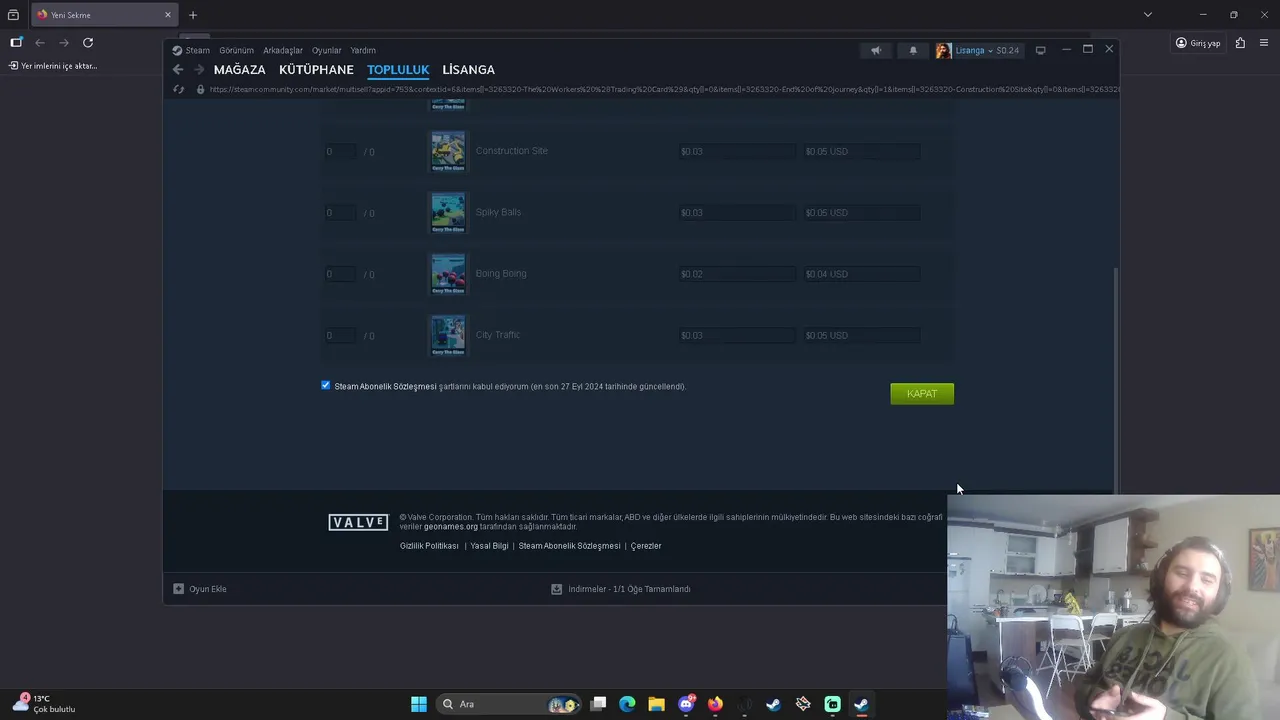Open Steam notifications bell
Image resolution: width=1280 pixels, height=720 pixels.
click(913, 50)
